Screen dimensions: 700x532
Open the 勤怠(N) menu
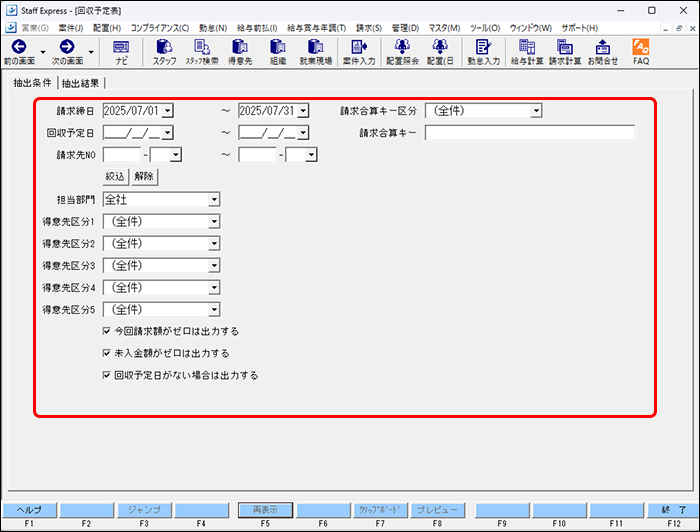213,28
